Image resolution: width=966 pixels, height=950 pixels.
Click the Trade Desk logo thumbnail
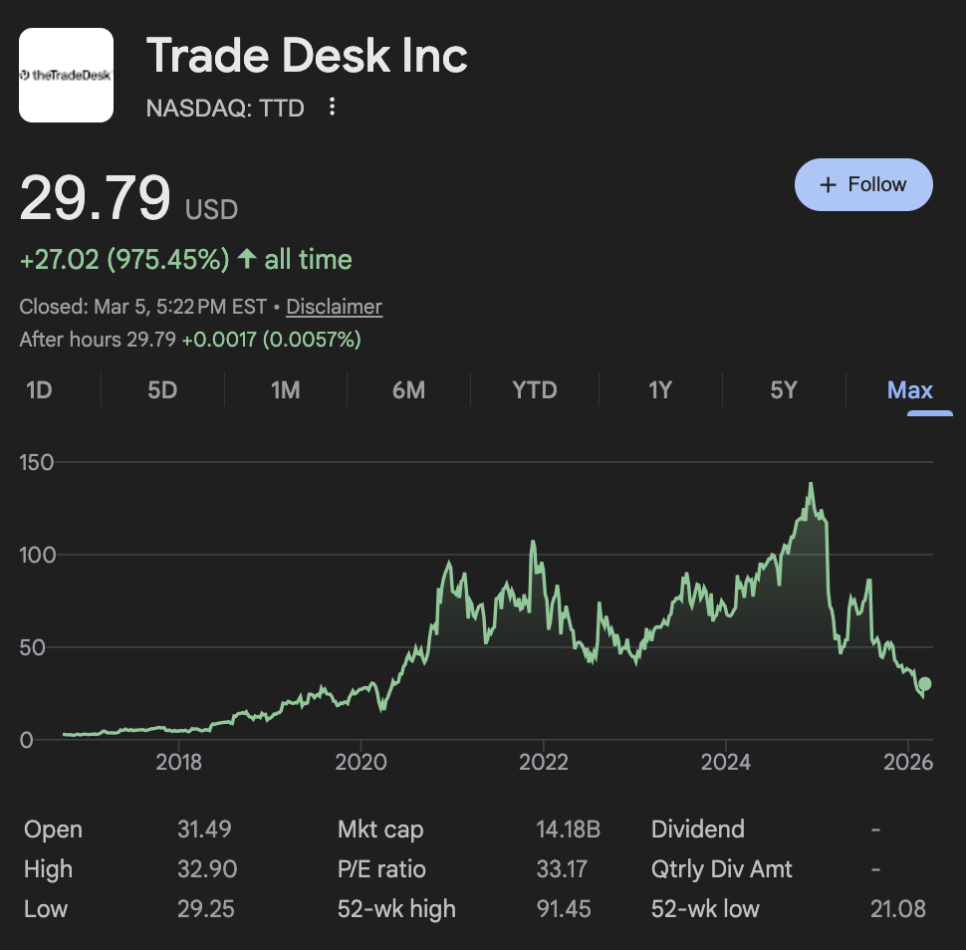(66, 75)
